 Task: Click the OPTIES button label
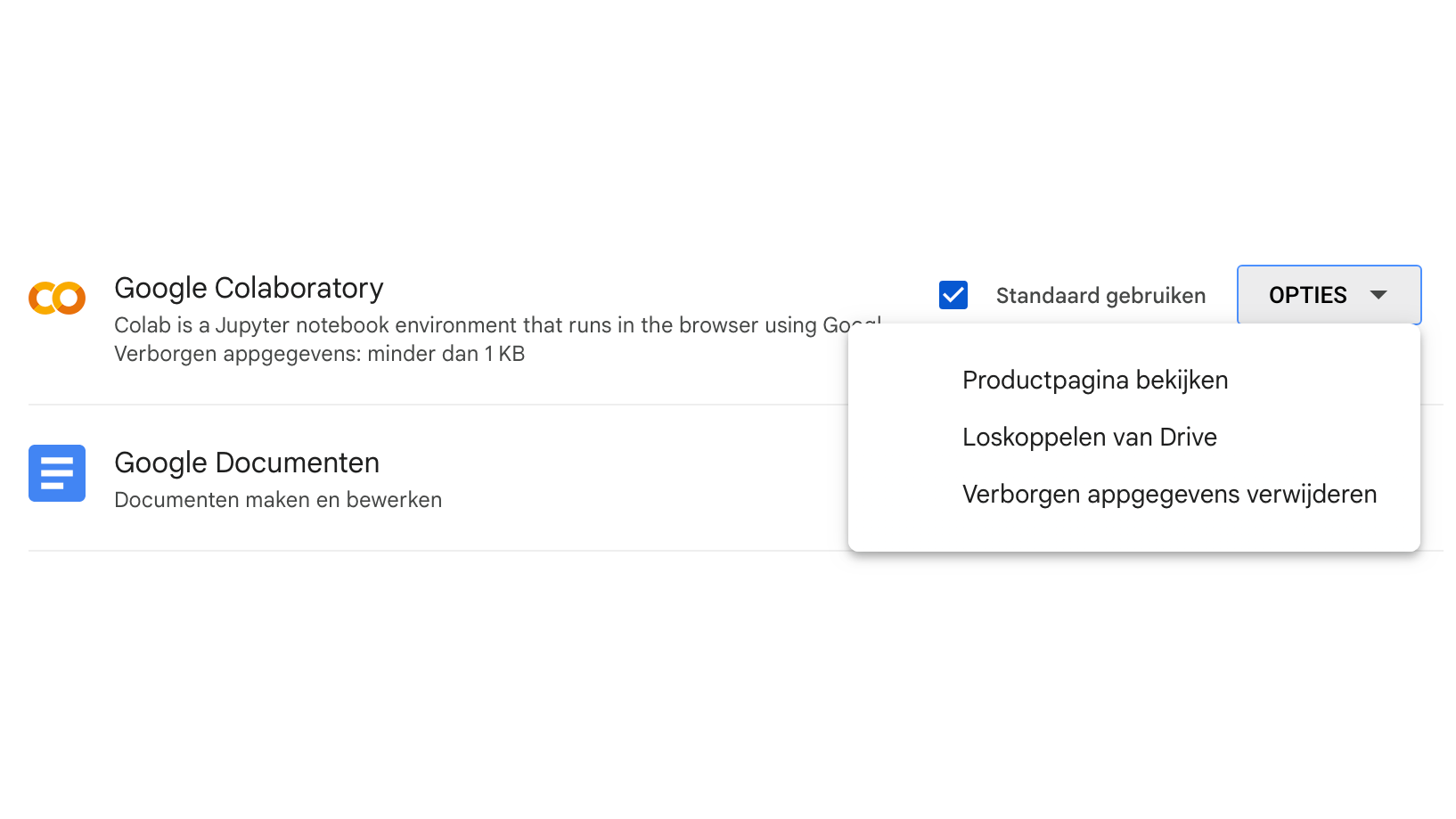(x=1307, y=295)
